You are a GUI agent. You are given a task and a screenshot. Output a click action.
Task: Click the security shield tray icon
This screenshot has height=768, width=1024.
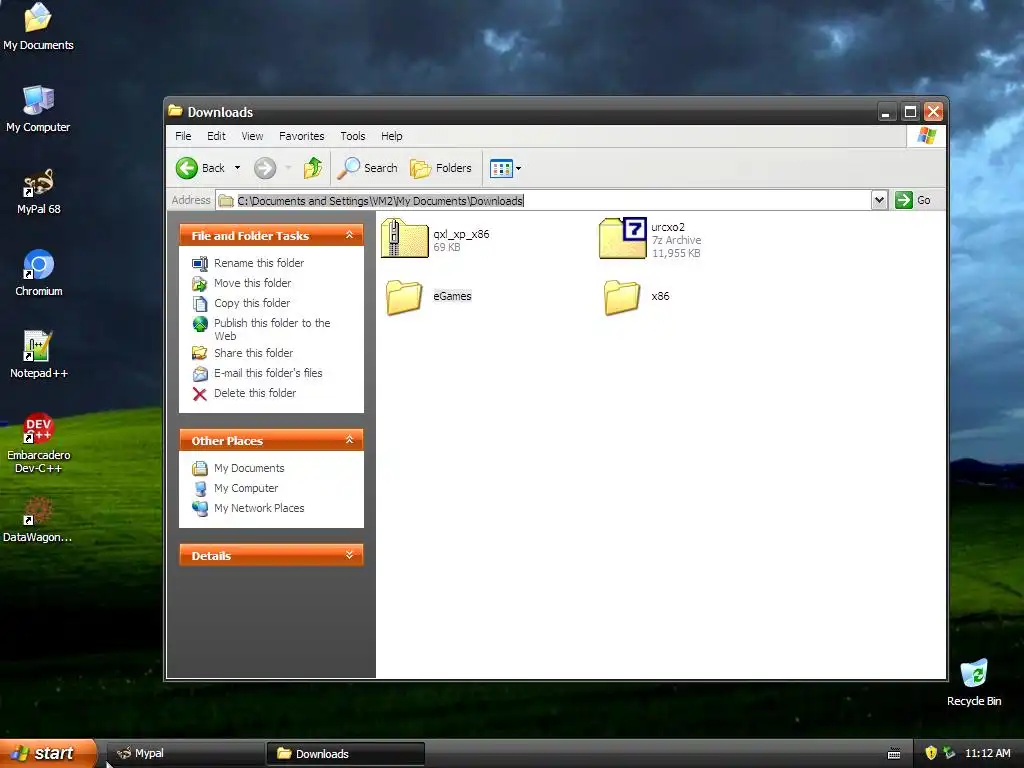click(x=931, y=753)
